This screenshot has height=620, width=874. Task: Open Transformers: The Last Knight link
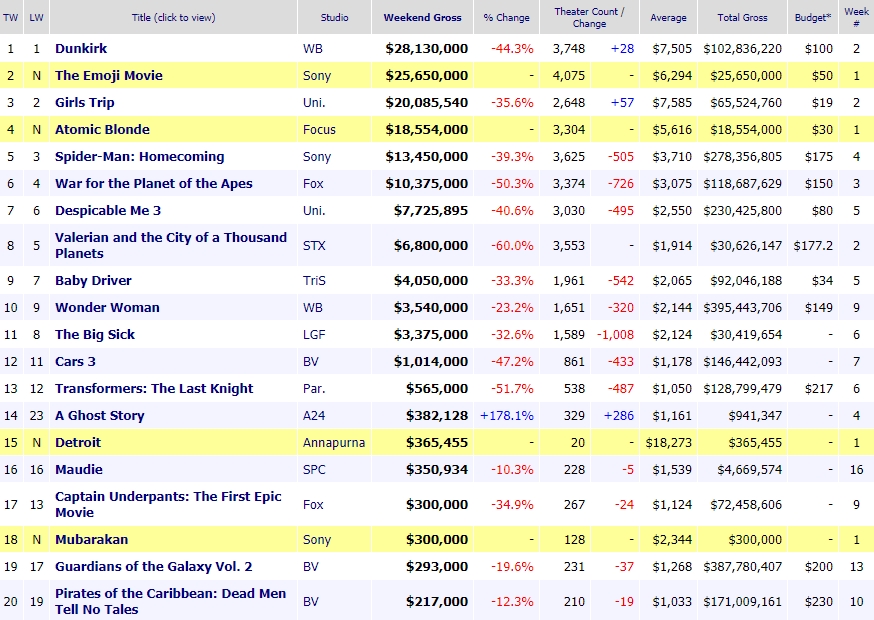[x=154, y=389]
